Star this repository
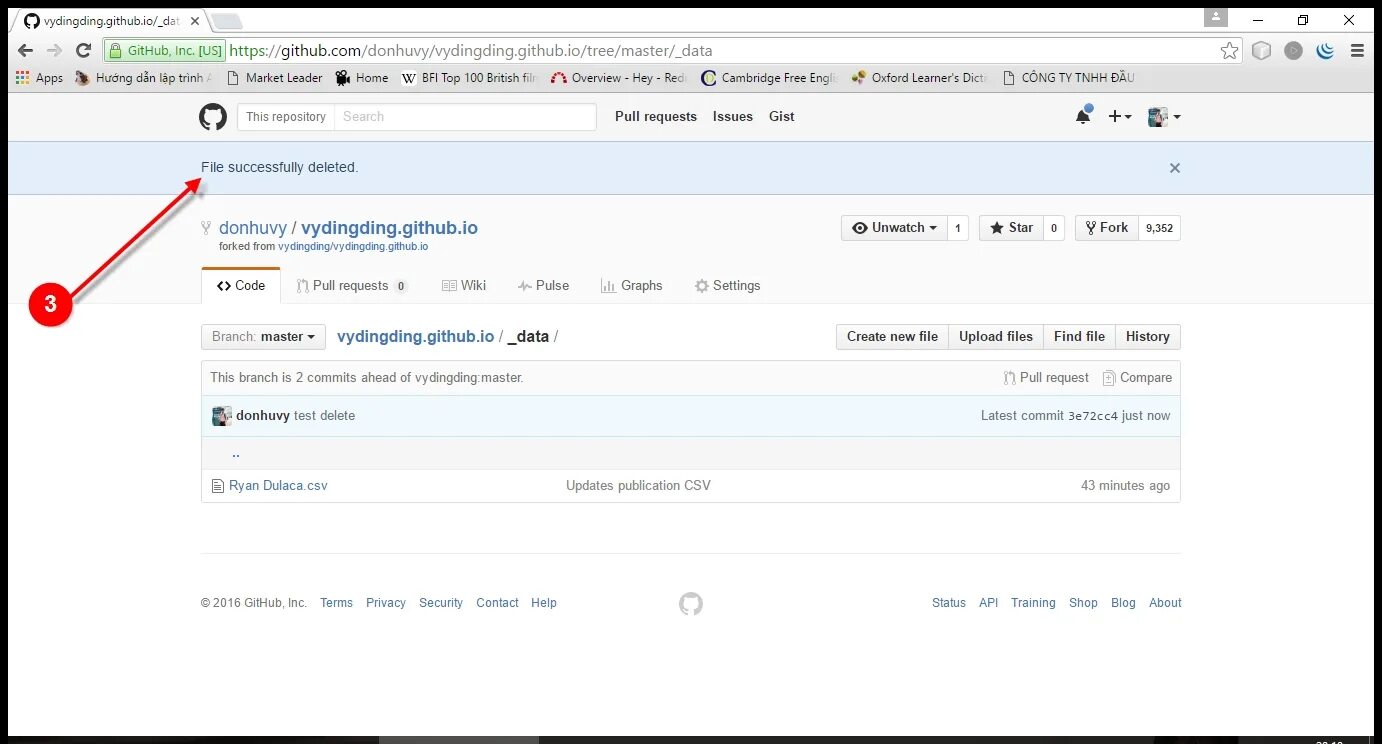The image size is (1382, 744). 1011,228
